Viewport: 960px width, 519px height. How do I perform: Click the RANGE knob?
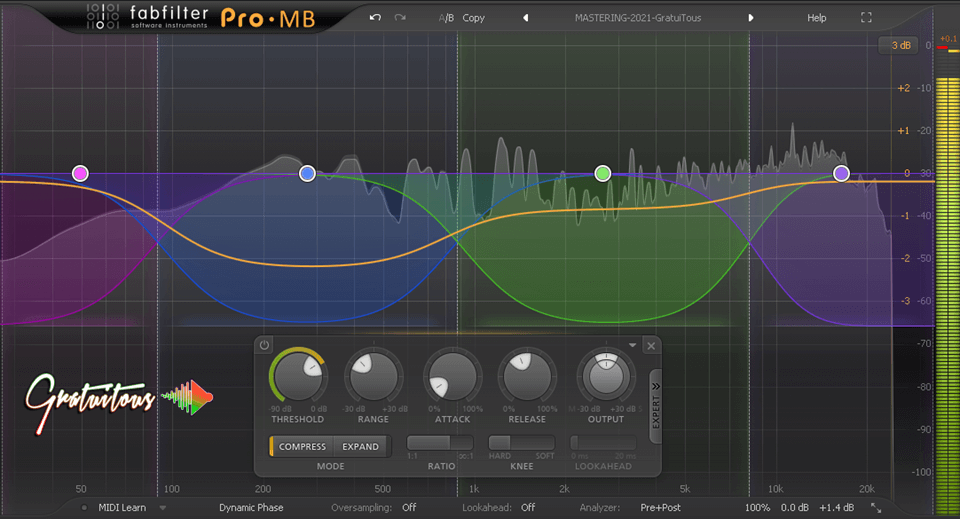tap(373, 377)
